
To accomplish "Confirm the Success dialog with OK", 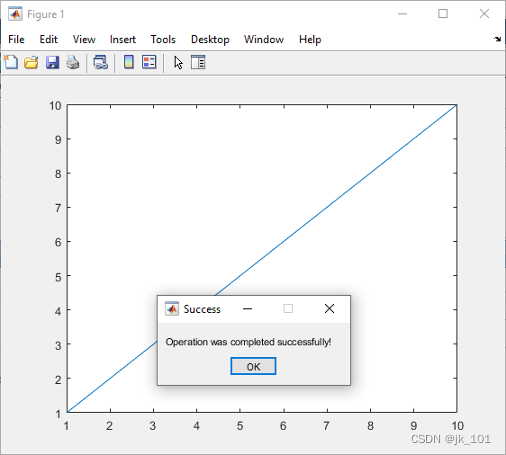I will 253,366.
